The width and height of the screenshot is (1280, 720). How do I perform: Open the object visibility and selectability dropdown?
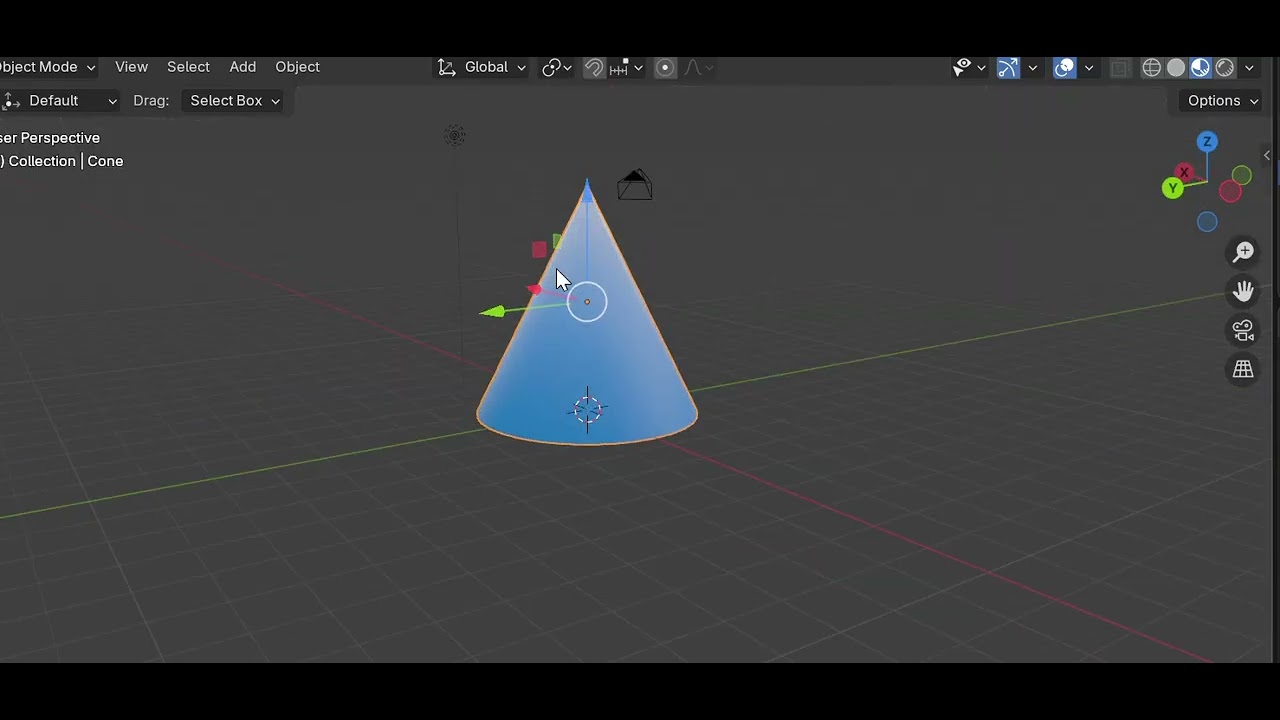click(969, 67)
